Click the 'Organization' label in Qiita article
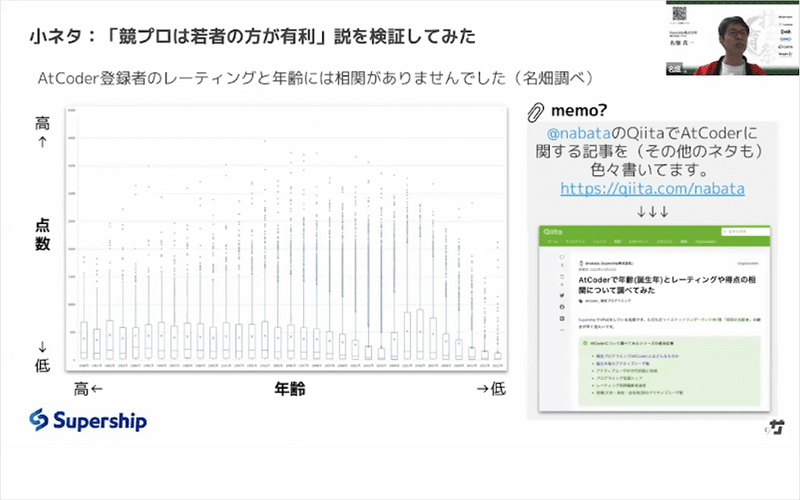 (747, 264)
